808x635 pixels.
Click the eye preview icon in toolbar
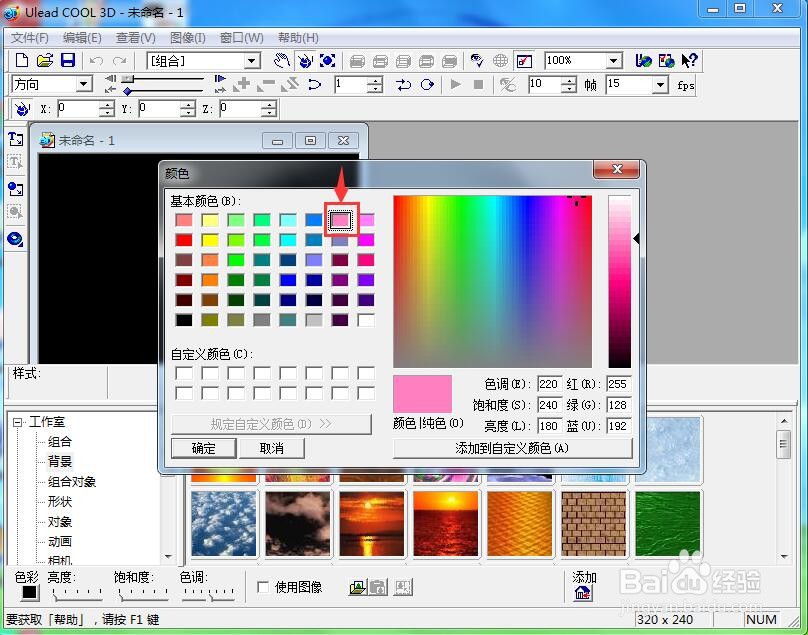(x=477, y=60)
